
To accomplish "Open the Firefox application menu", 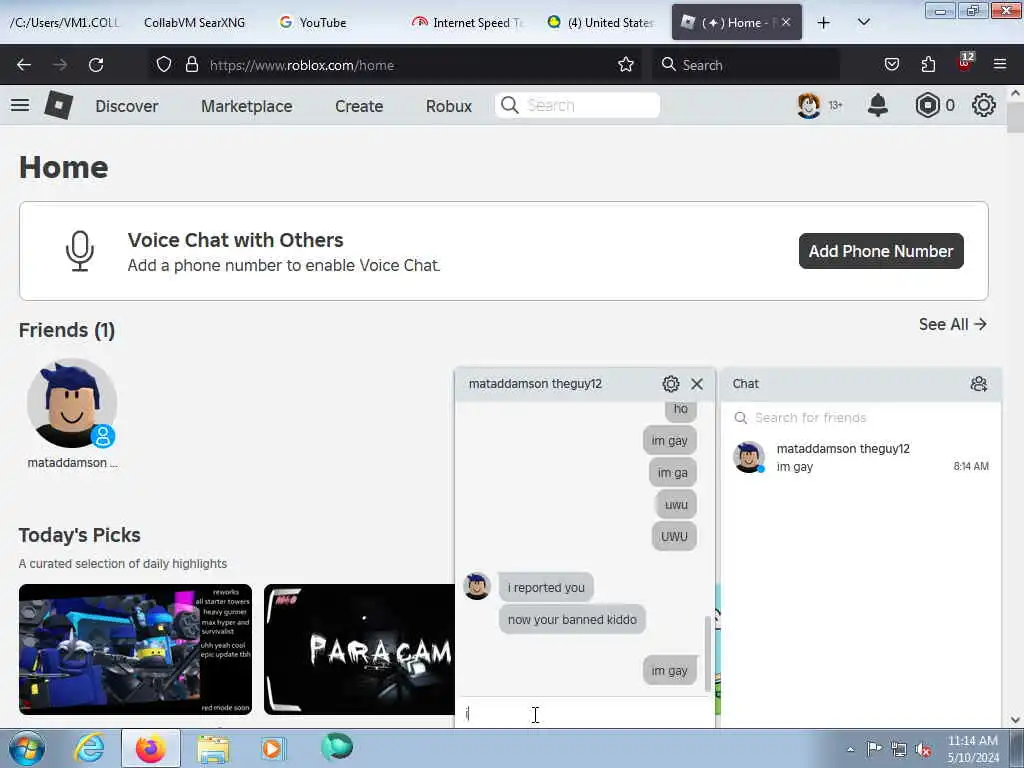I will [x=1000, y=65].
